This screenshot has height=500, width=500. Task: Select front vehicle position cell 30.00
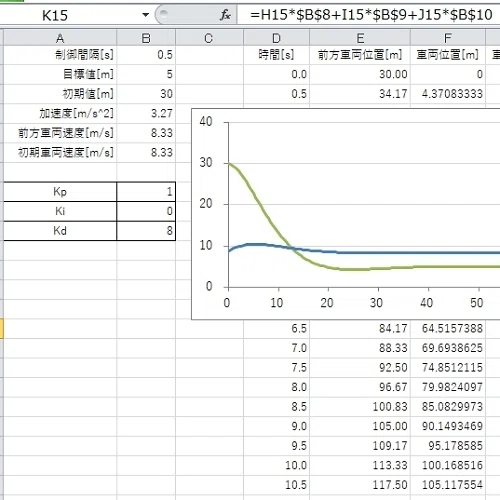pyautogui.click(x=360, y=74)
